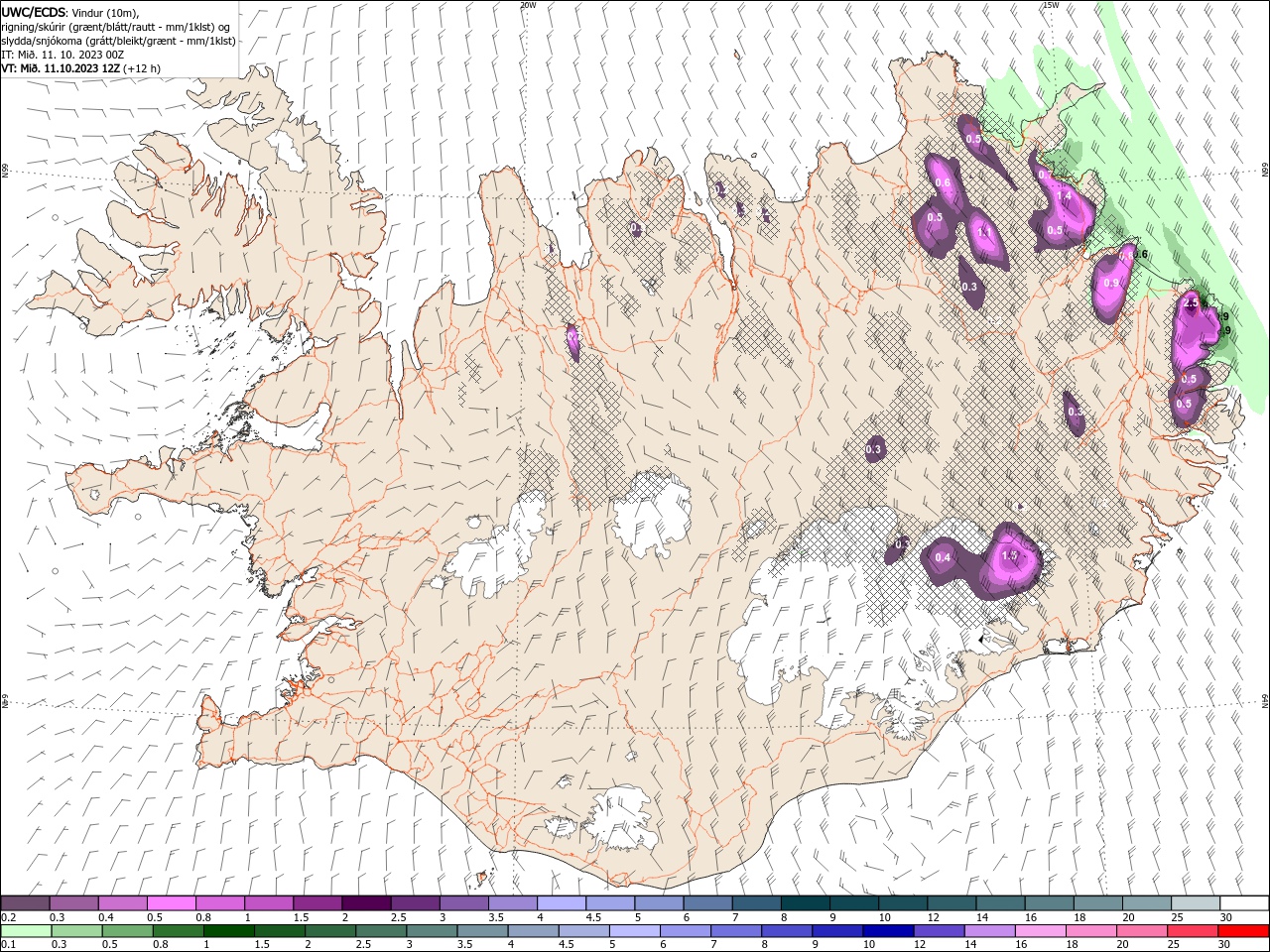Select light pink 16 swatch in bottom legend row
The image size is (1270, 952).
1040,930
